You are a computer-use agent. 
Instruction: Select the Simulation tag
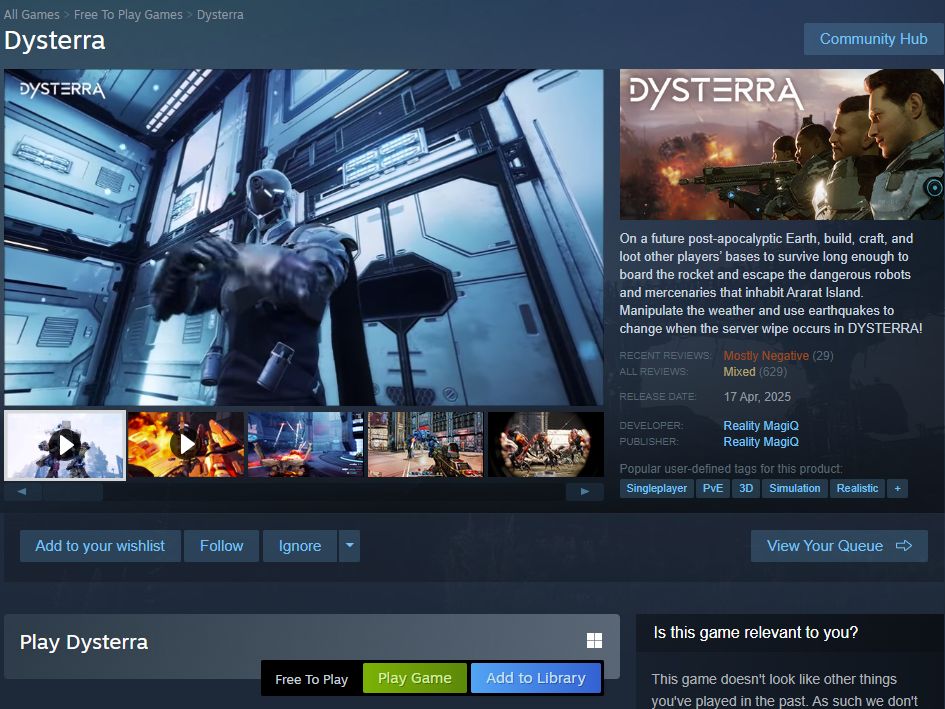coord(794,488)
